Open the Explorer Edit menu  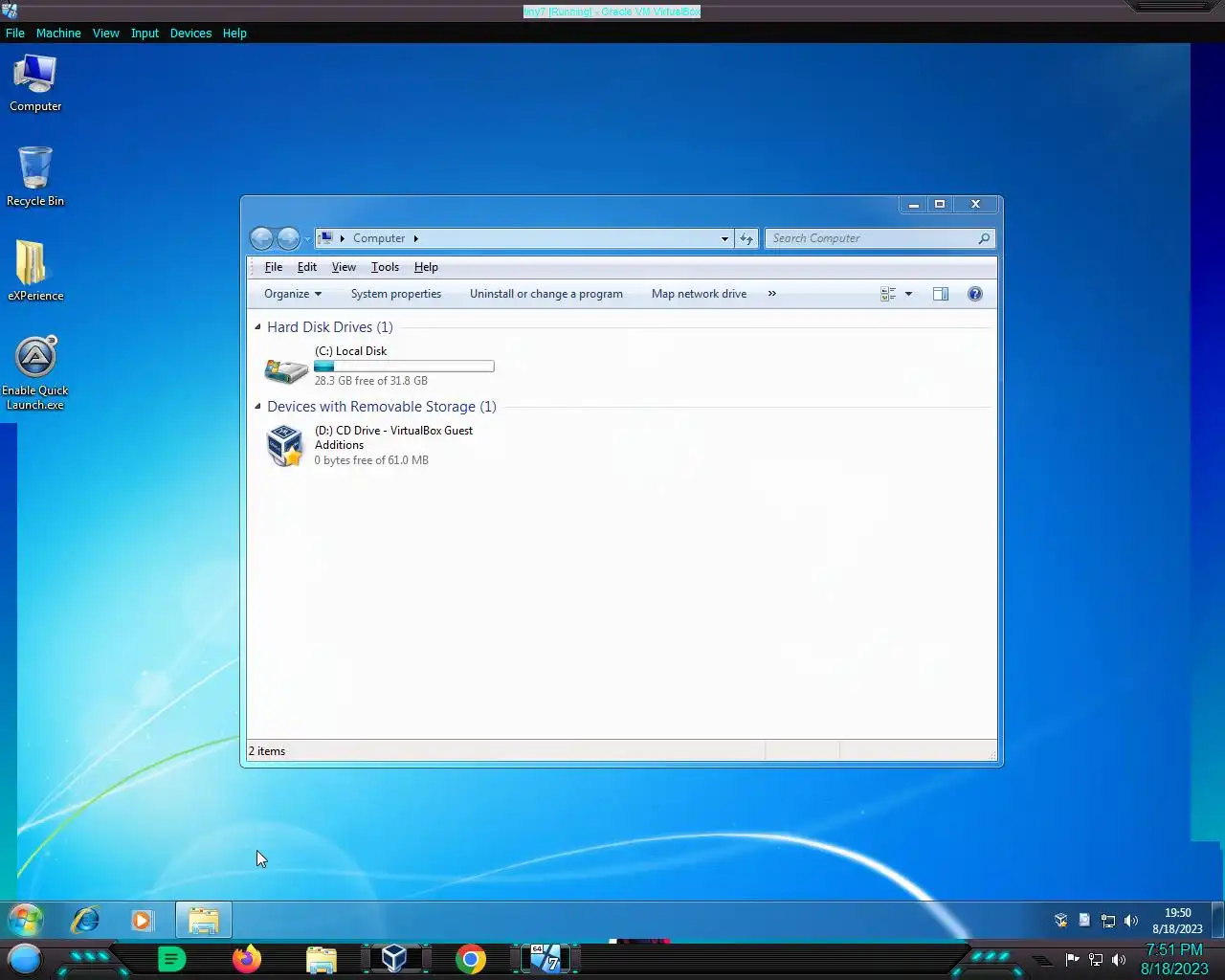click(307, 267)
